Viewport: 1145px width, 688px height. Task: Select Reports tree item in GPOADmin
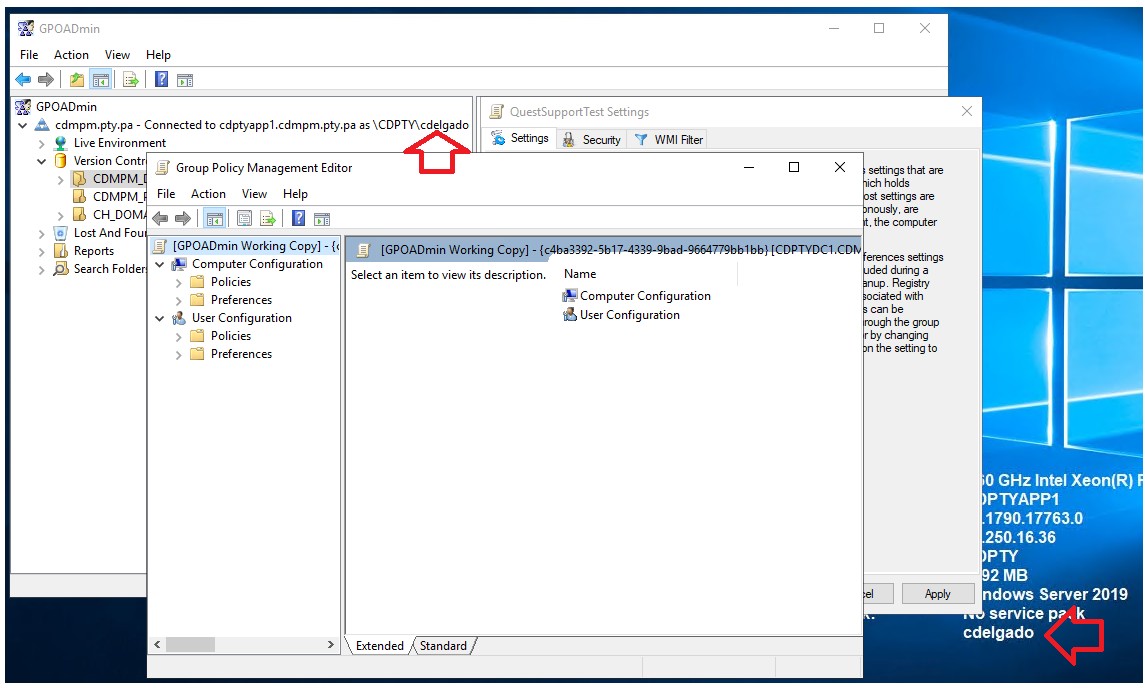pyautogui.click(x=93, y=251)
